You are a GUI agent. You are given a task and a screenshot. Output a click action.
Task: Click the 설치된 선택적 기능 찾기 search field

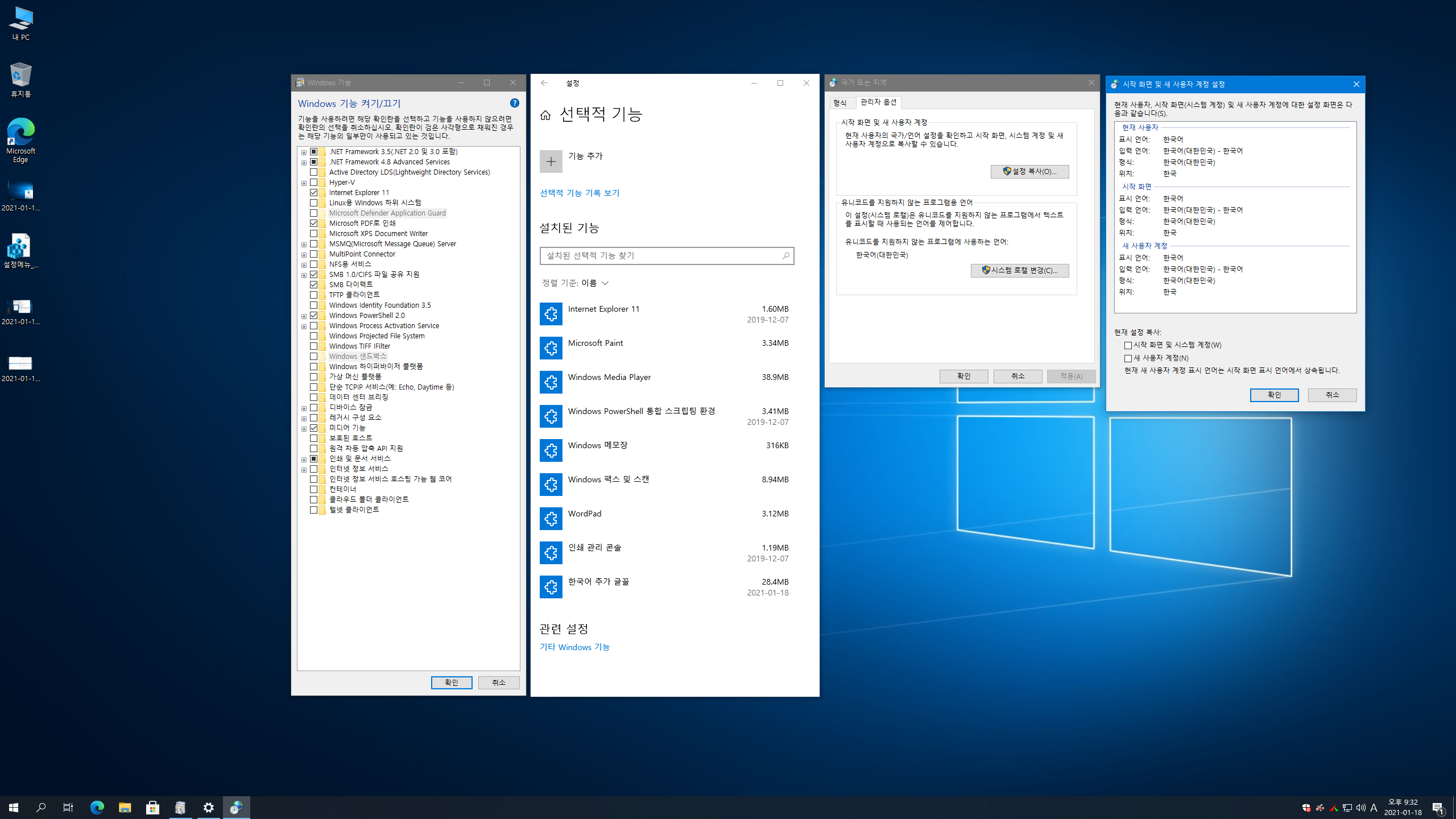coord(660,256)
